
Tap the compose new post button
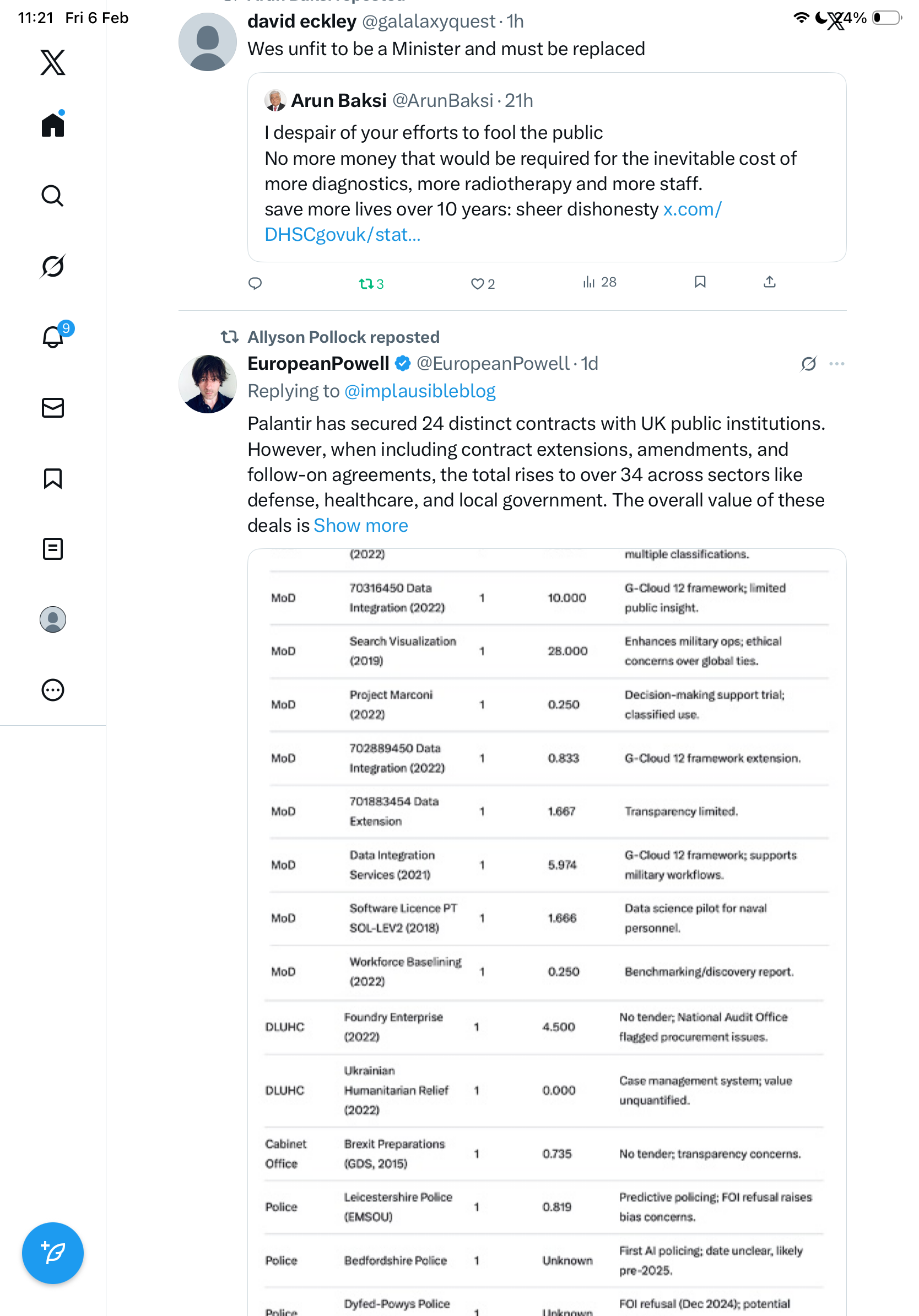[x=53, y=1253]
